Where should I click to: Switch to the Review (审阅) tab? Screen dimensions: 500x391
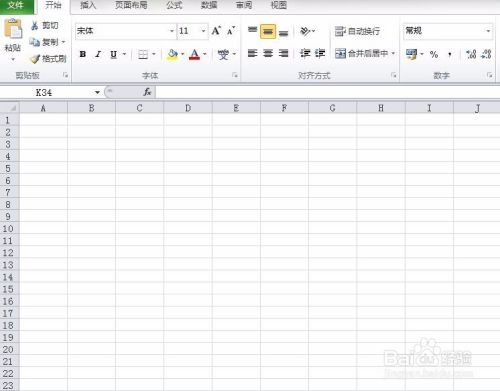pos(244,5)
